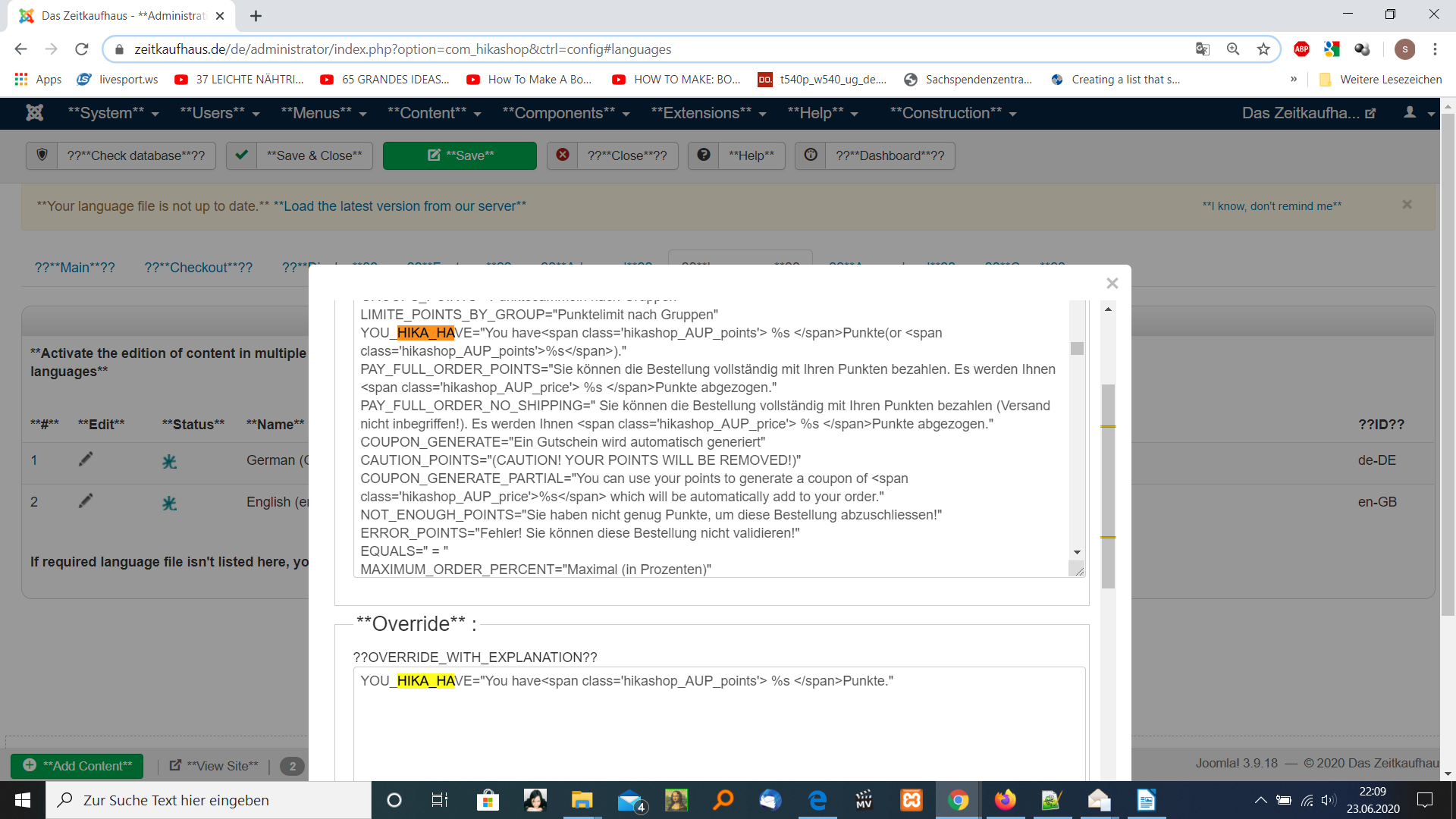Toggle the German language status icon
Image resolution: width=1456 pixels, height=819 pixels.
[x=169, y=461]
